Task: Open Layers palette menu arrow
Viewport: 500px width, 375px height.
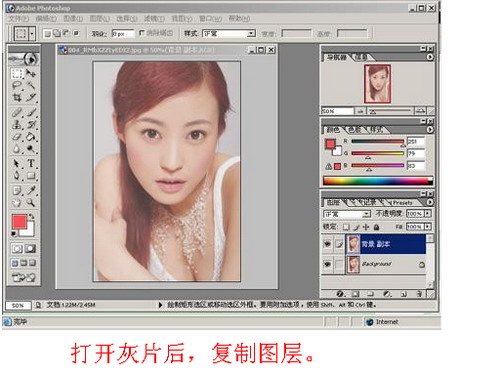Action: (430, 202)
